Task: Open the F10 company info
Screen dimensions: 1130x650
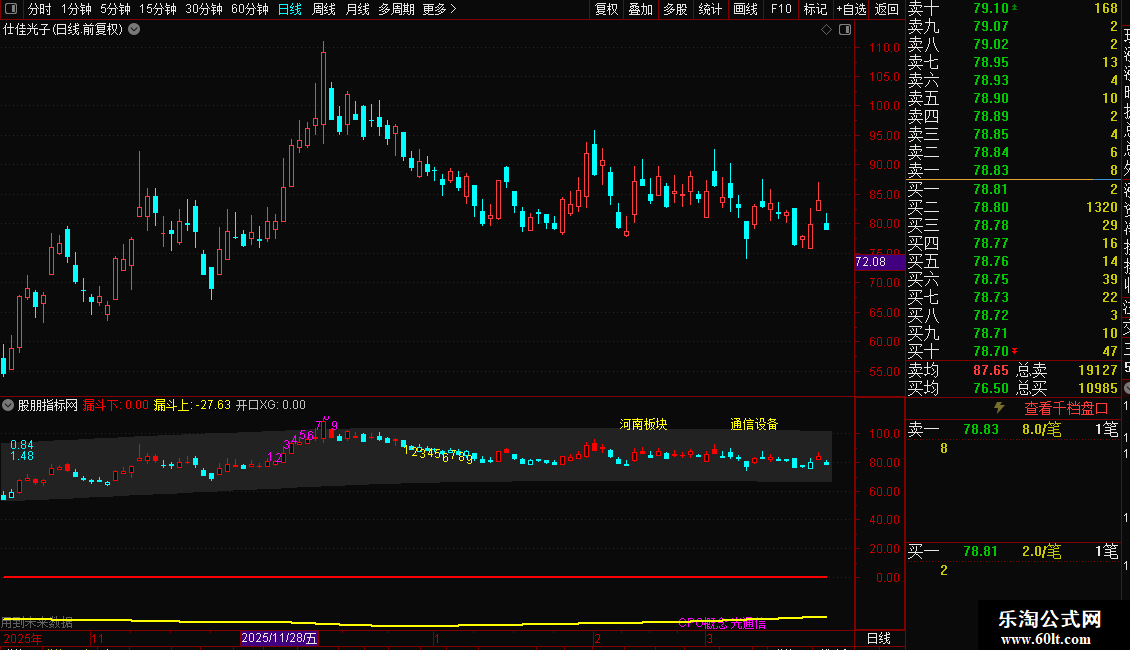Action: [x=781, y=9]
